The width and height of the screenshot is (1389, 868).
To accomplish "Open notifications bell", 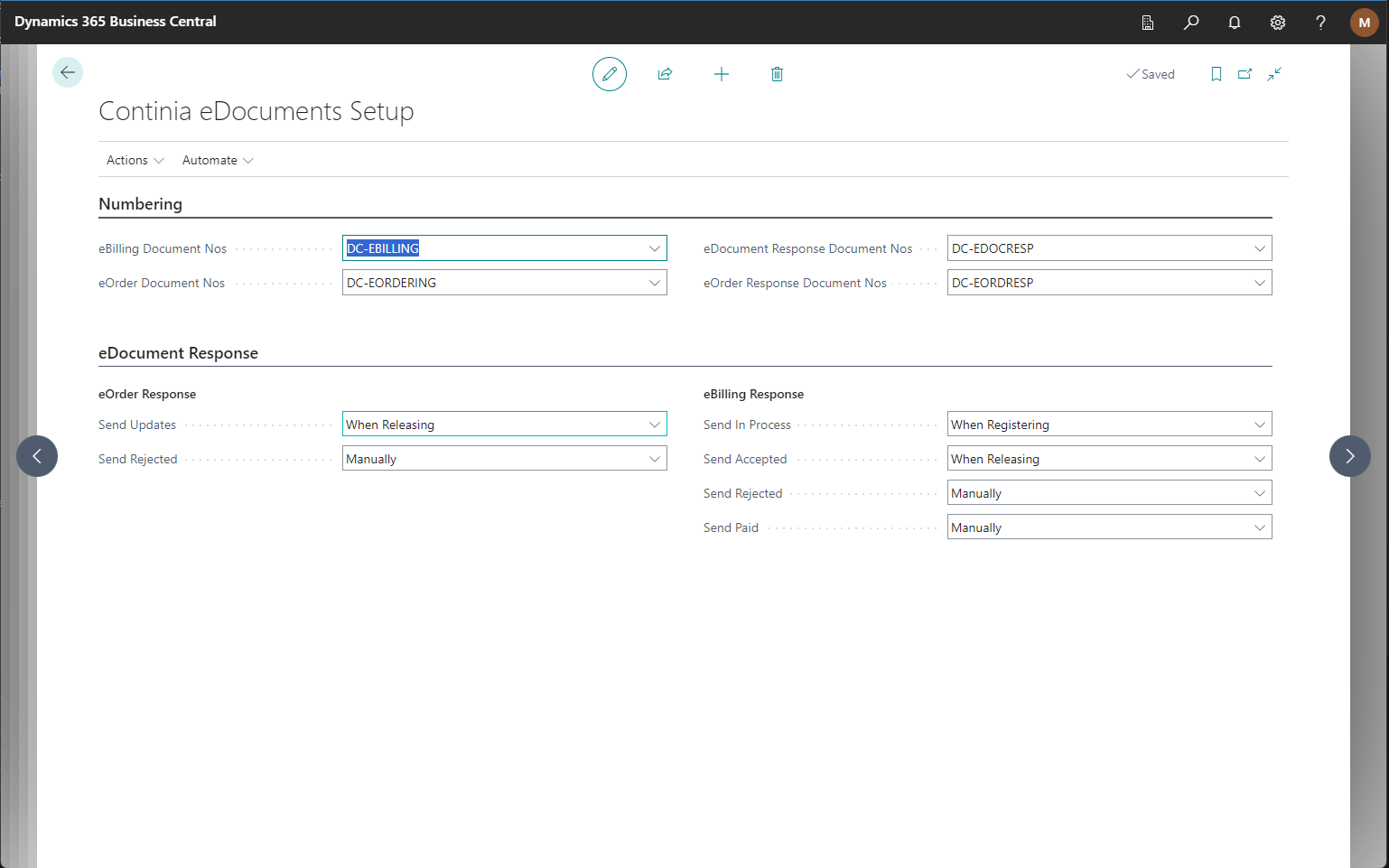I will point(1235,23).
